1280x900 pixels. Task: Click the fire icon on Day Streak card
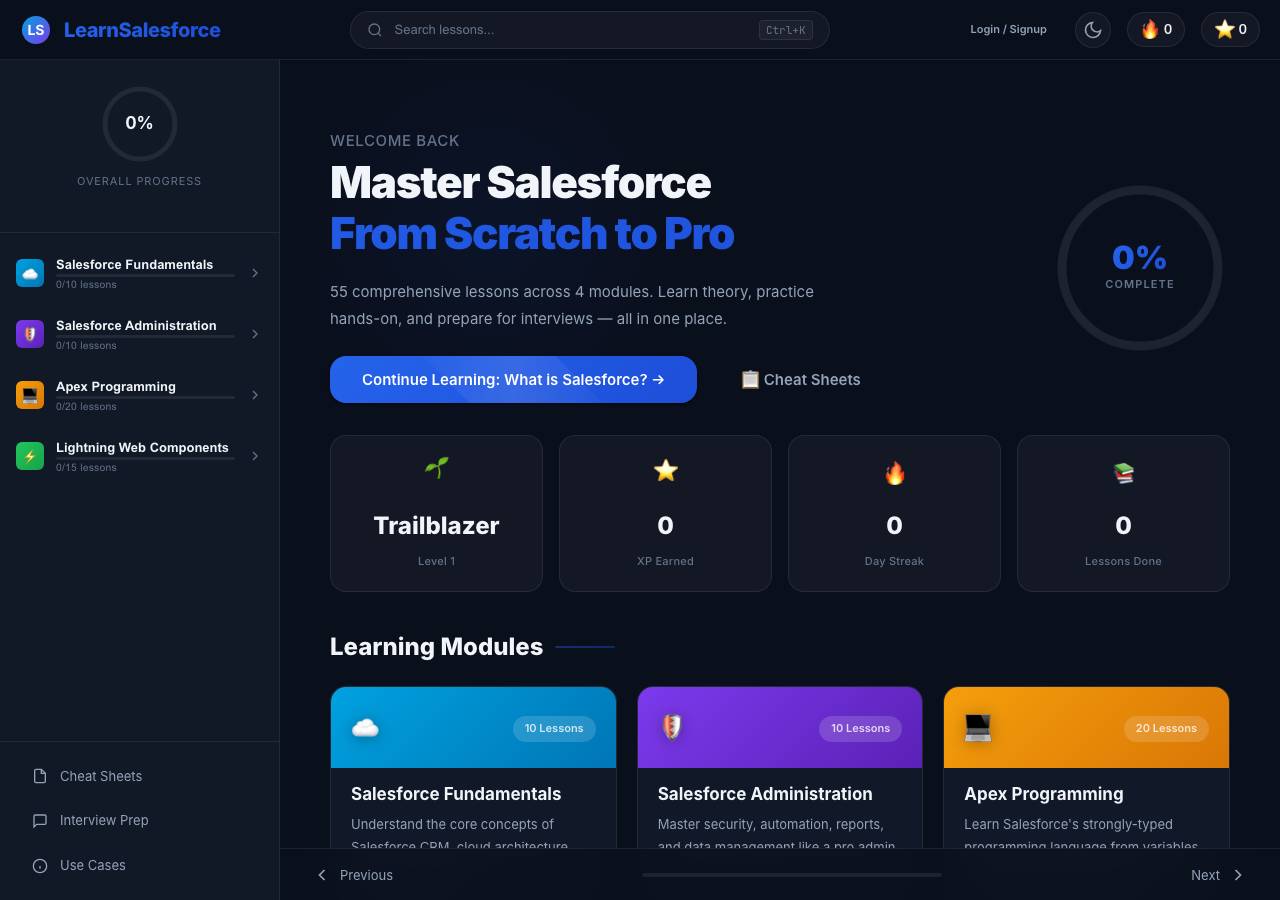tap(894, 473)
